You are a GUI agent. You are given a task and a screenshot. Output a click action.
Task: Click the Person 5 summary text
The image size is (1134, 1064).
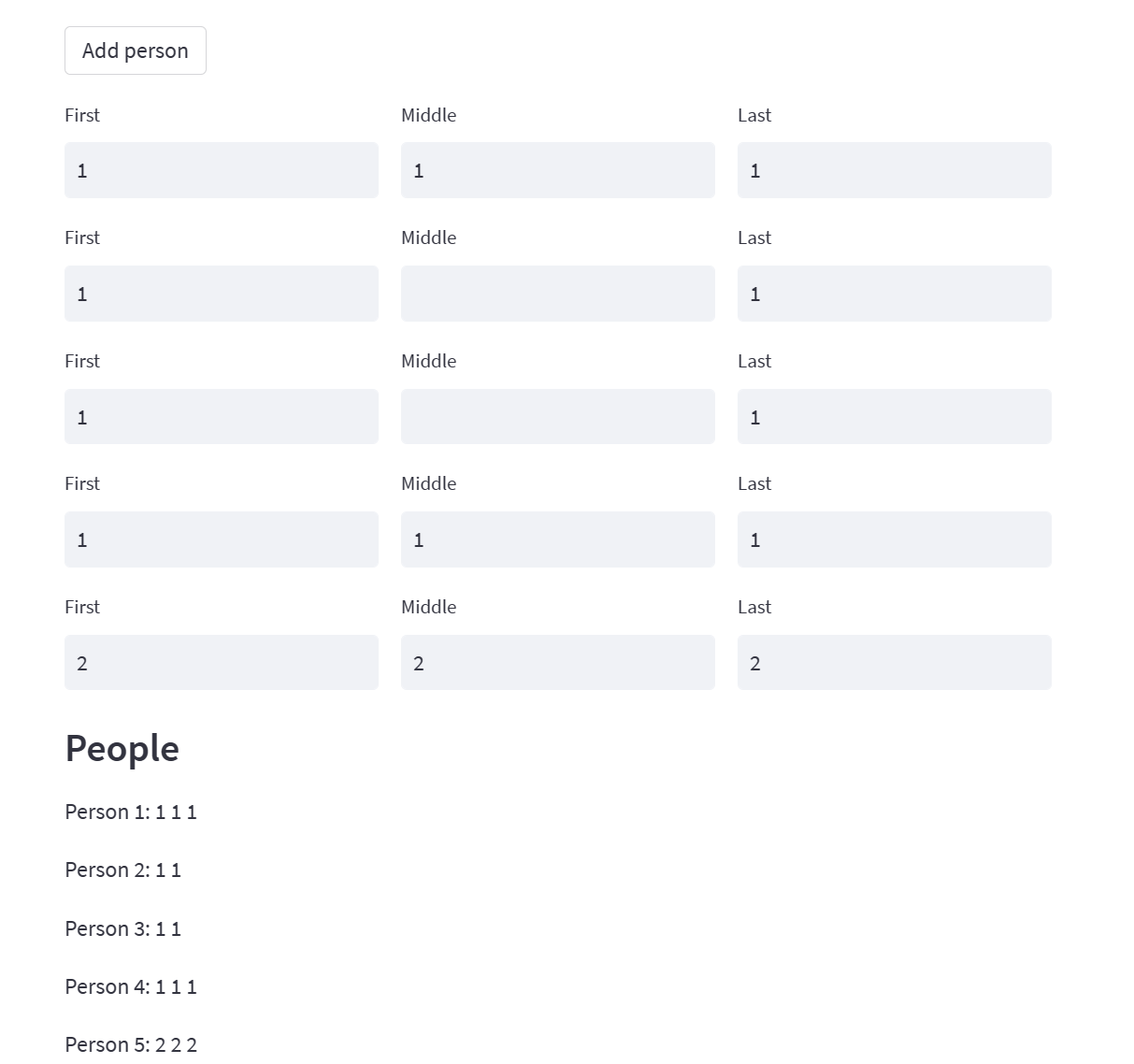coord(131,1045)
